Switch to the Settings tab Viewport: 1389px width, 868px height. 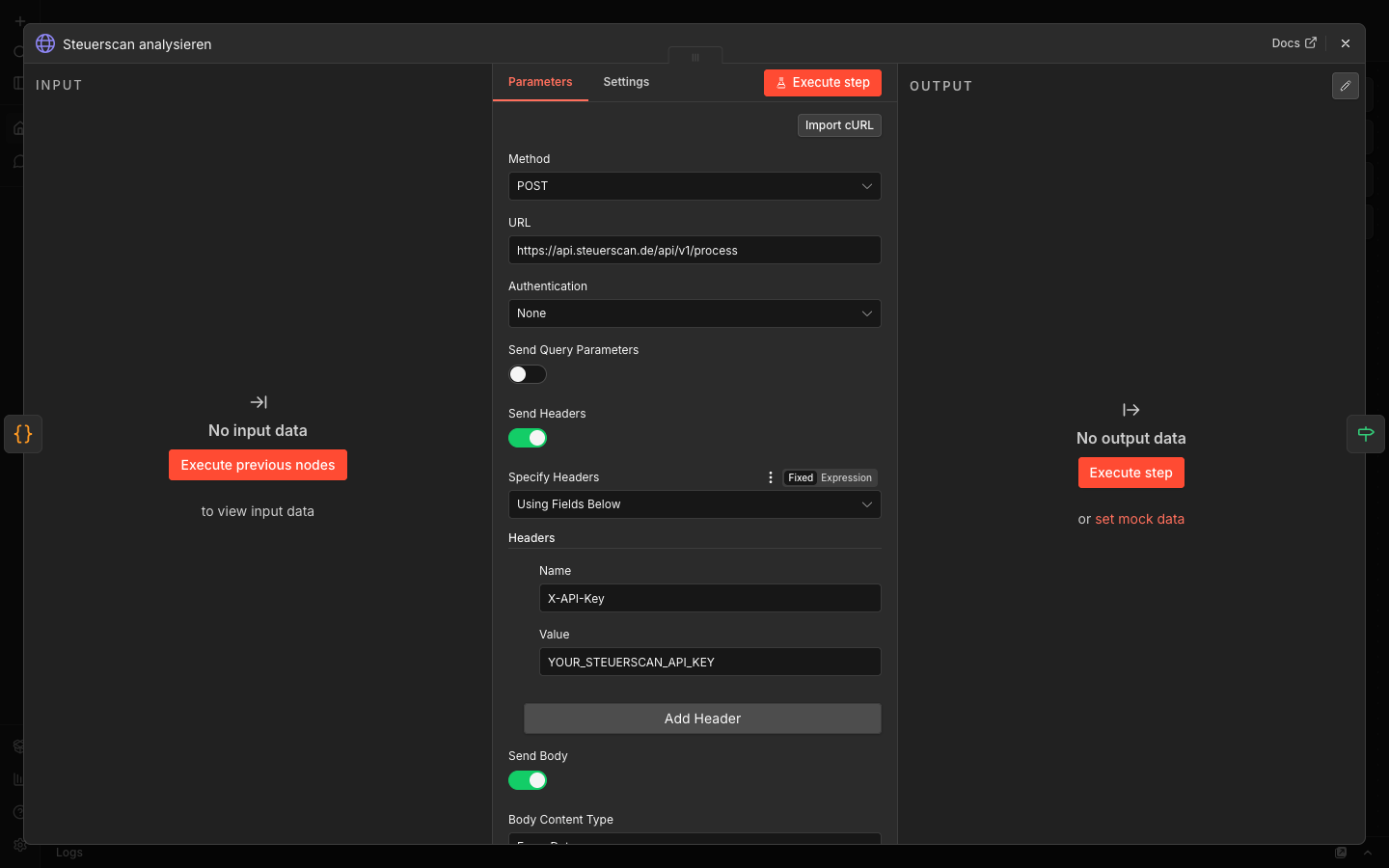click(625, 82)
